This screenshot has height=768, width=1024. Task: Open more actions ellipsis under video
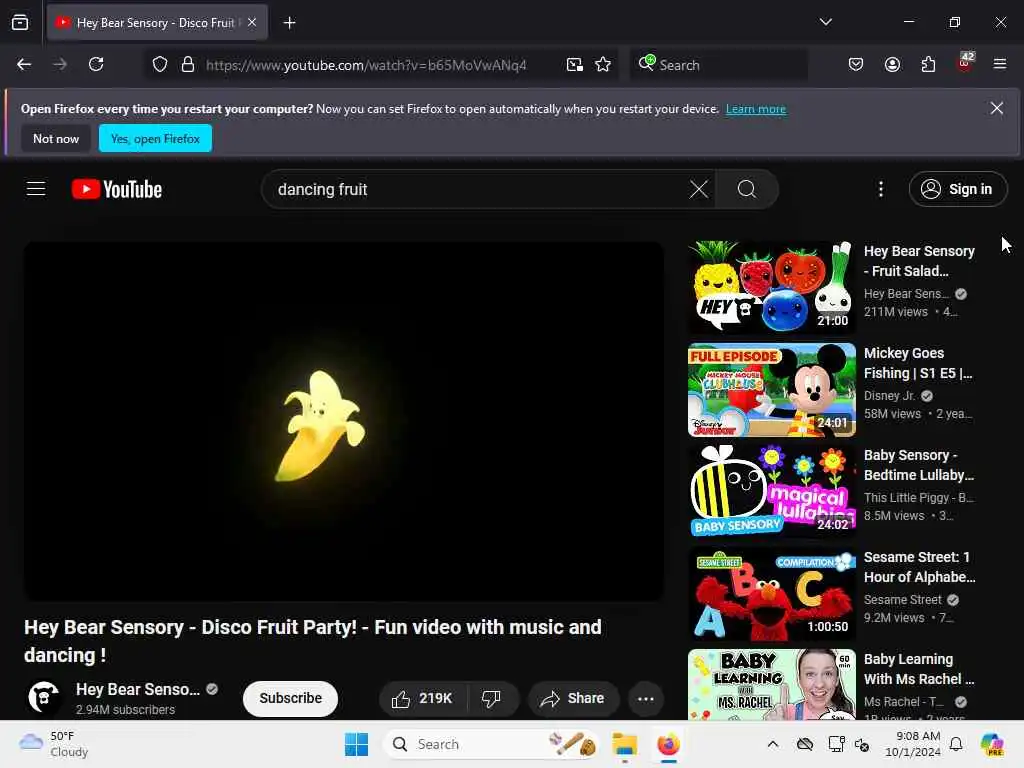point(646,699)
